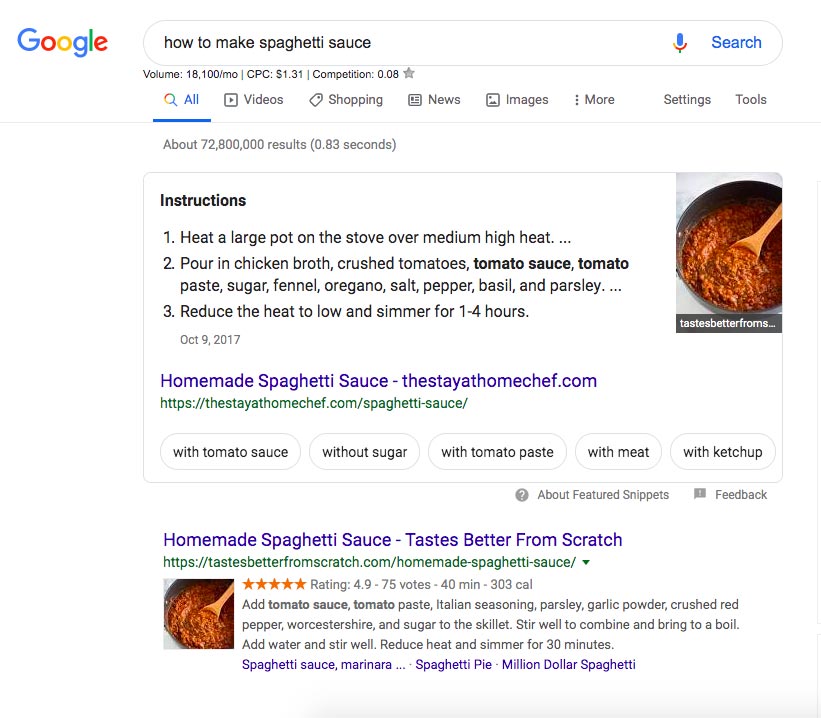Switch to the News tab
821x718 pixels.
tap(434, 100)
